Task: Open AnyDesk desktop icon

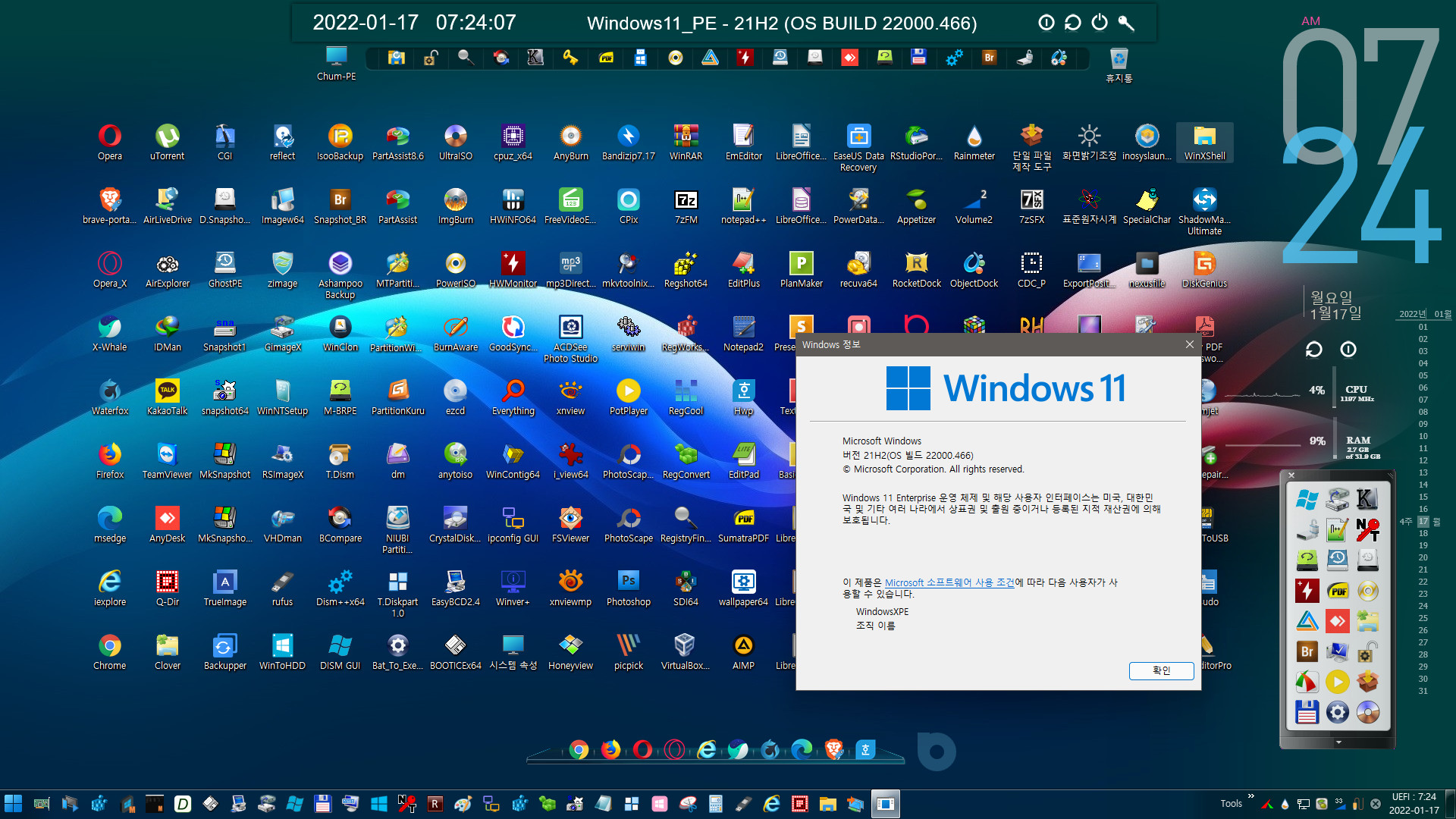Action: tap(168, 525)
